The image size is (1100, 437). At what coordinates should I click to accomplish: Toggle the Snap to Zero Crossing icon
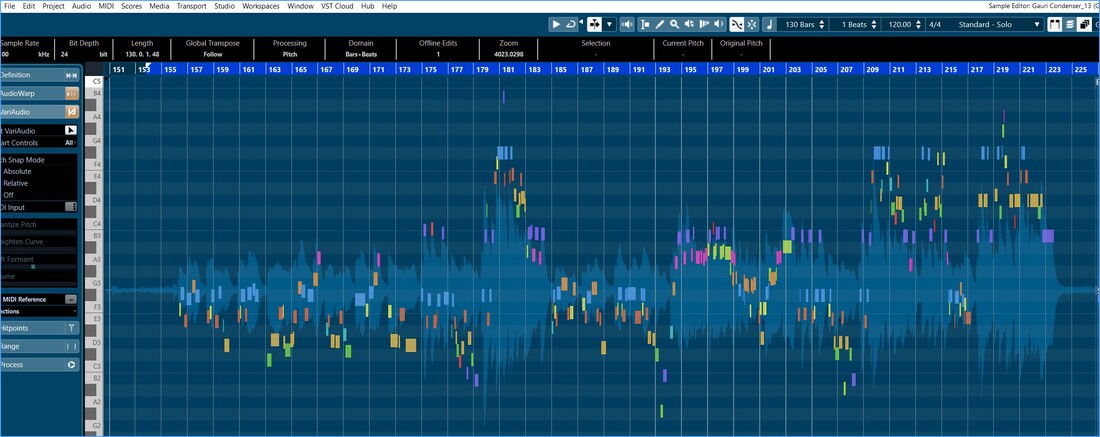click(737, 24)
